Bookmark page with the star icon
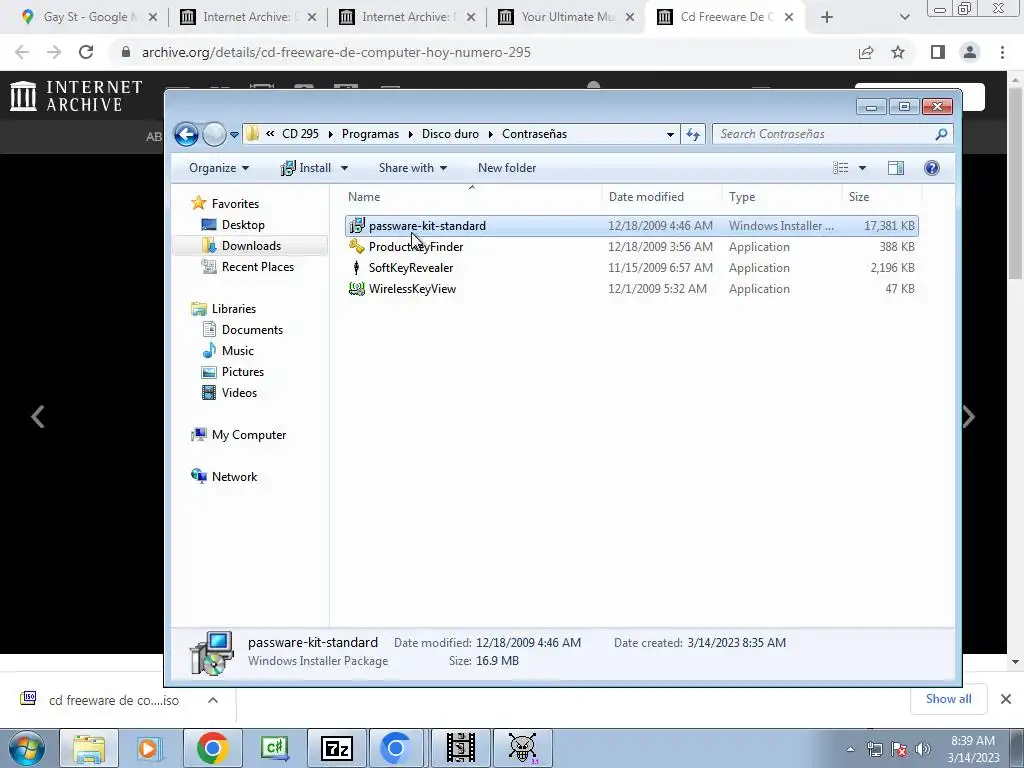Screen dimensions: 1024x768 (899, 52)
